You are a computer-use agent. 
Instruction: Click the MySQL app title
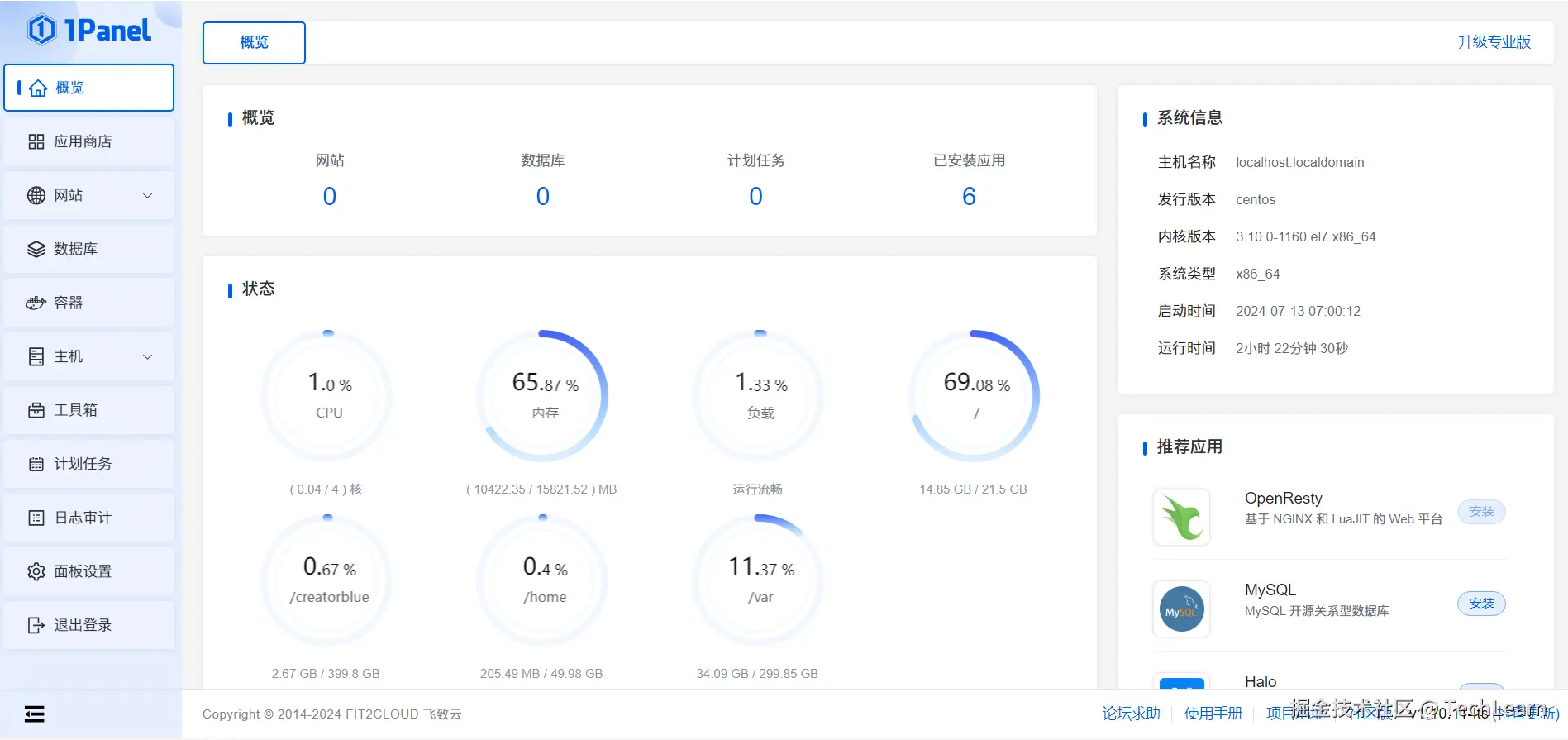1270,590
